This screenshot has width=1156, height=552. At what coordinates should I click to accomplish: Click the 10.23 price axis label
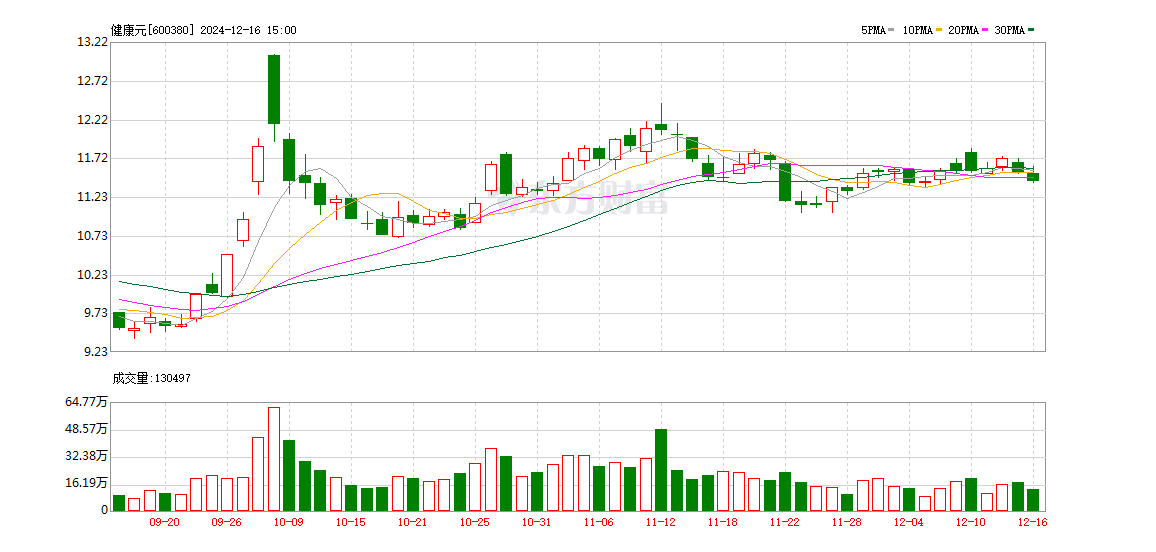click(91, 275)
